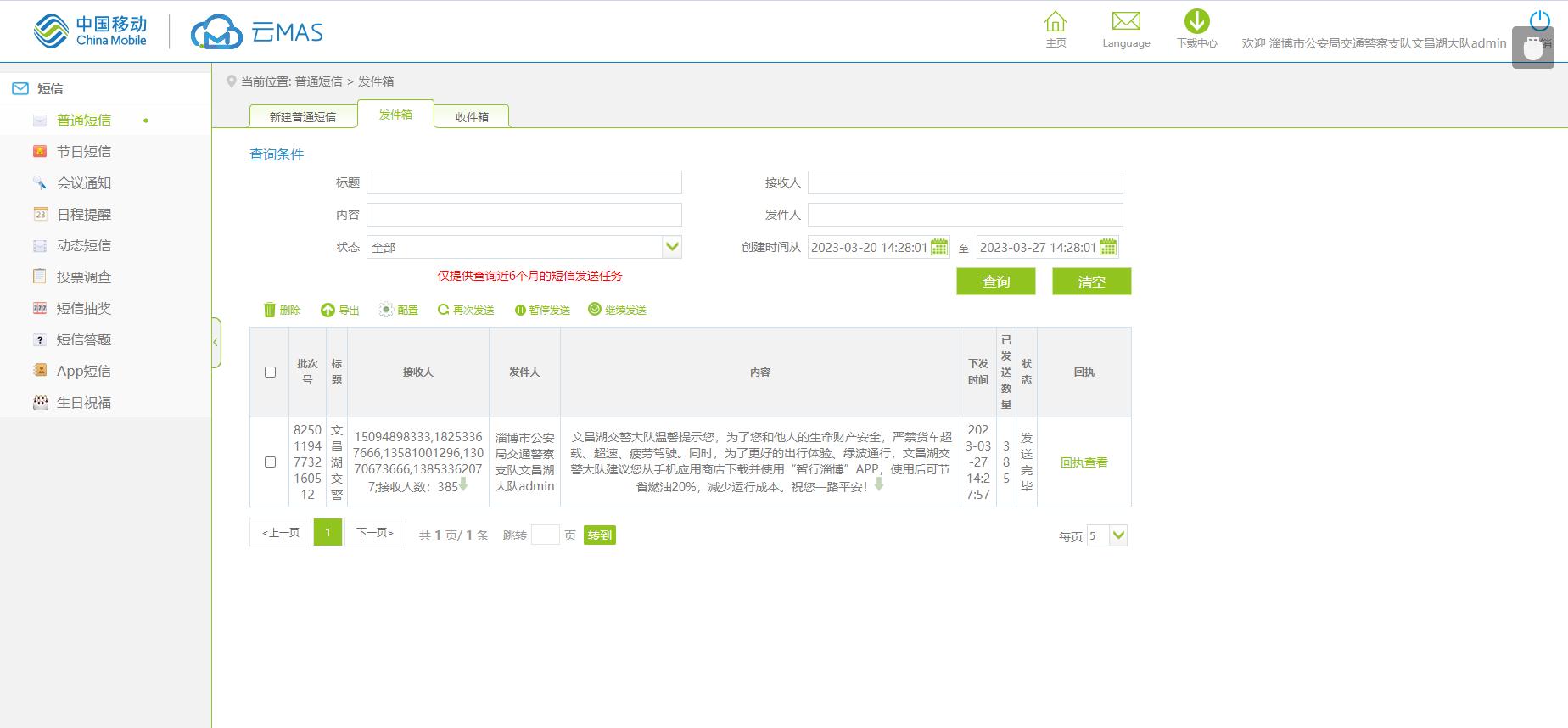The image size is (1568, 728).
Task: Switch to 收件箱 tab
Action: (x=472, y=116)
